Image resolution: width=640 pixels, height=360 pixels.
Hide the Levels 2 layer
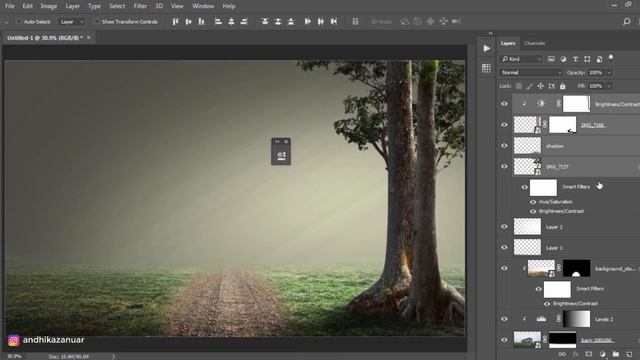(x=504, y=319)
